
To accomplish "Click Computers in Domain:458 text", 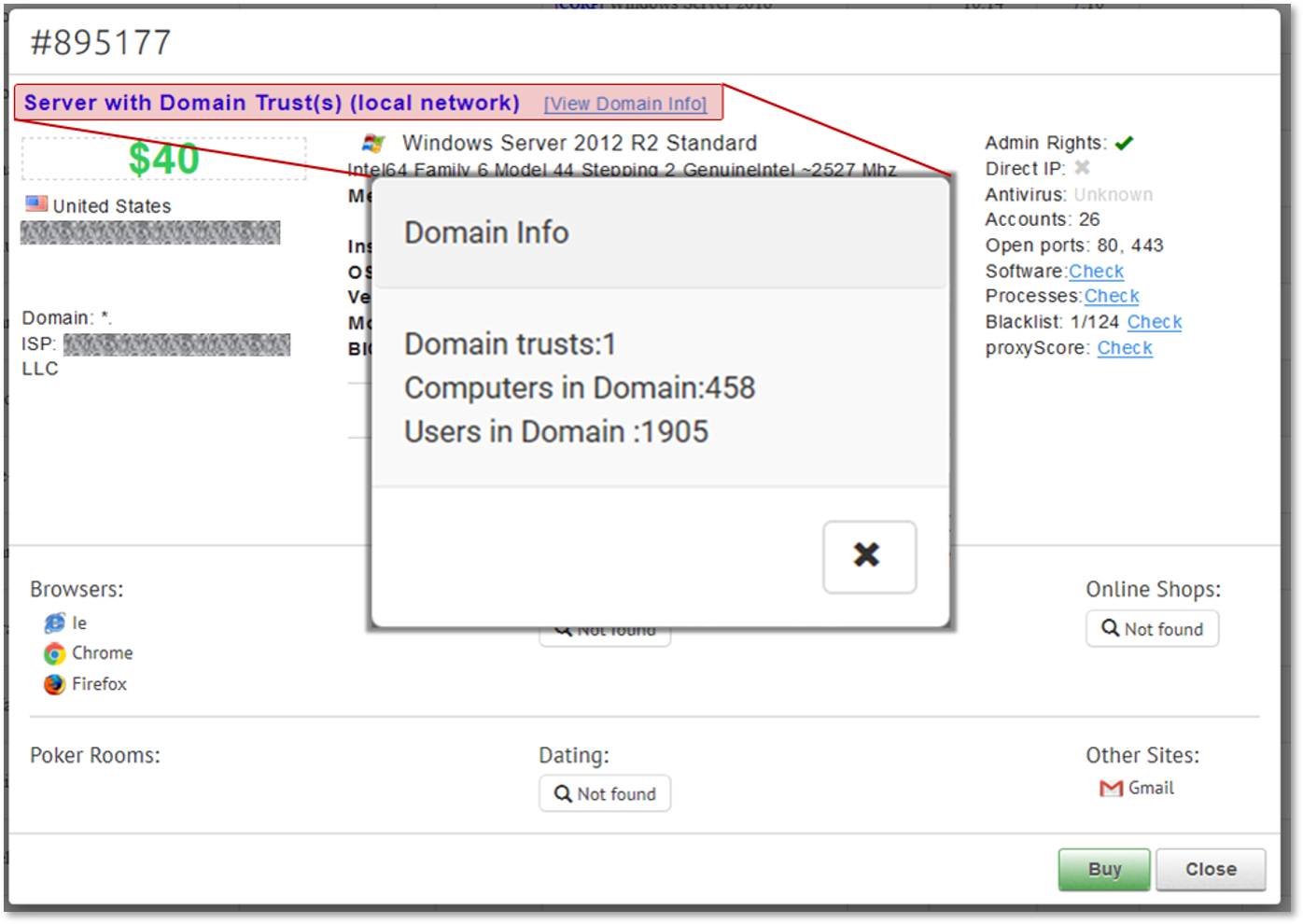I will [580, 388].
